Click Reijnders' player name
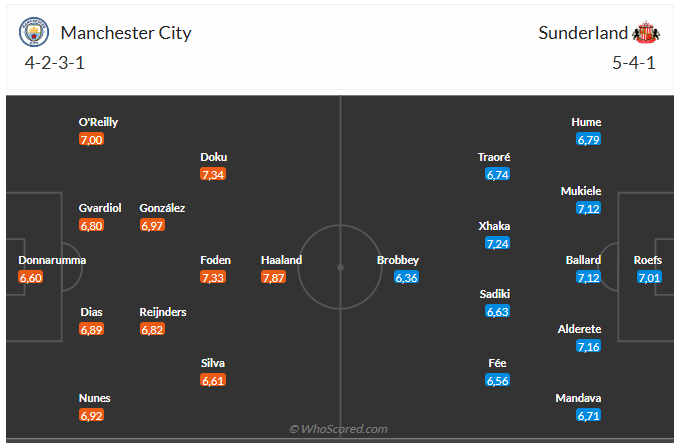675x443 pixels. [163, 312]
